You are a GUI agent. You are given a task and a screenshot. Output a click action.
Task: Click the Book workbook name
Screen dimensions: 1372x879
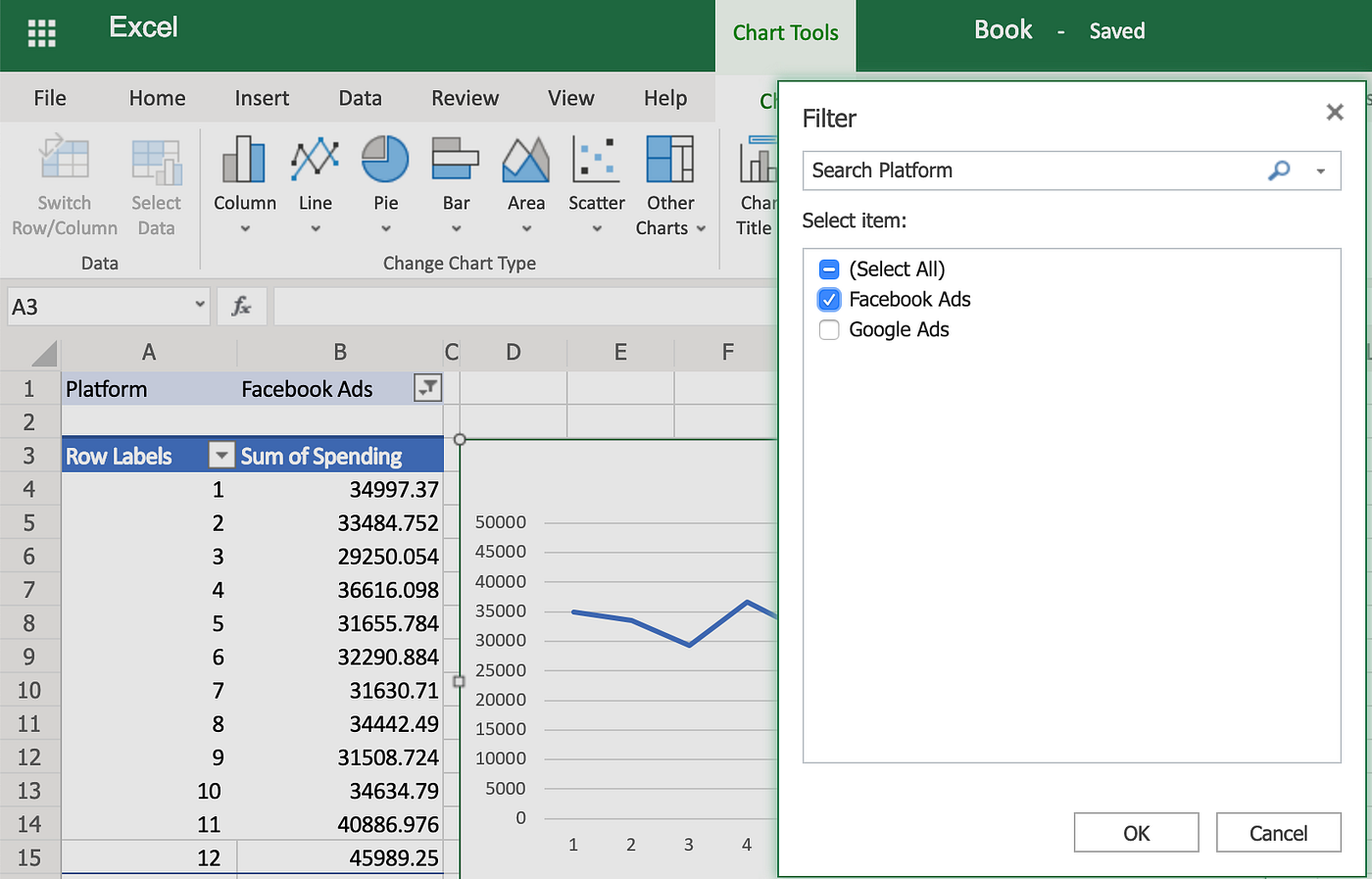(1003, 30)
